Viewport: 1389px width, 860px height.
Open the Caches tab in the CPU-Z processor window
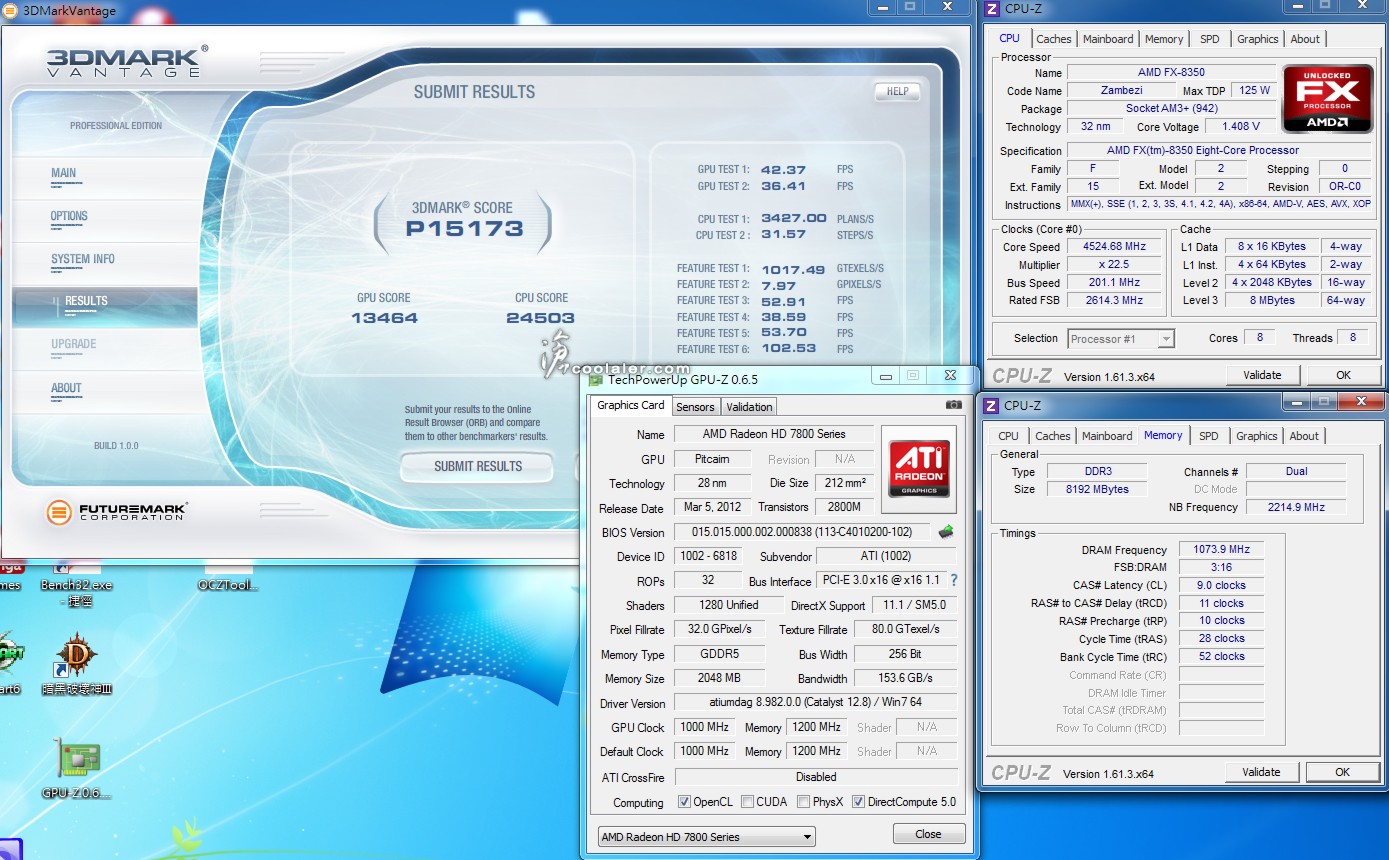pos(1053,39)
